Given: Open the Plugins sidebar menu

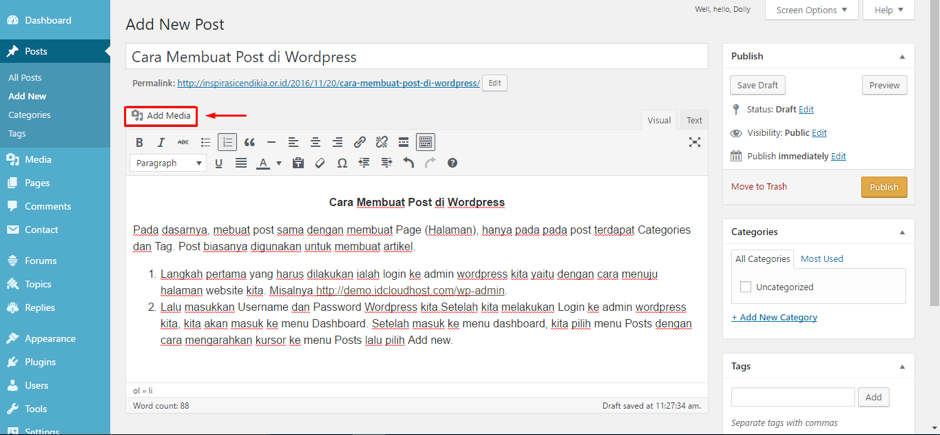Looking at the screenshot, I should tap(40, 362).
